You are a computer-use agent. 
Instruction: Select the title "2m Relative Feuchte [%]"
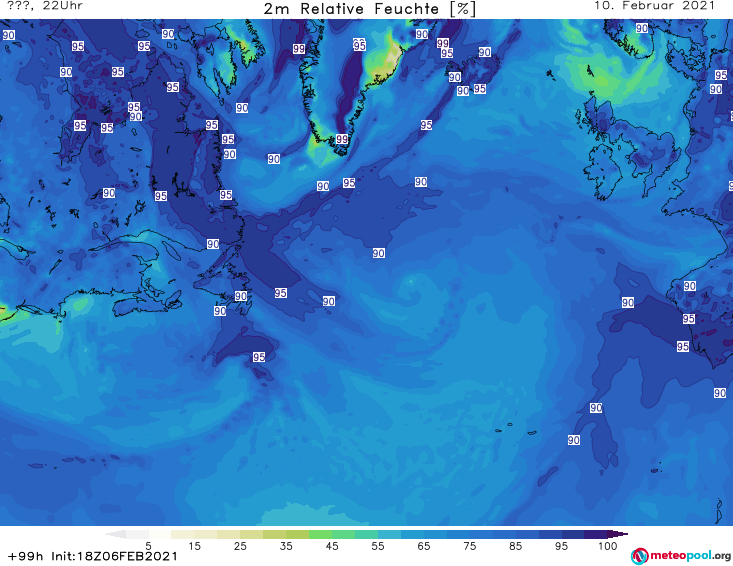(x=370, y=9)
